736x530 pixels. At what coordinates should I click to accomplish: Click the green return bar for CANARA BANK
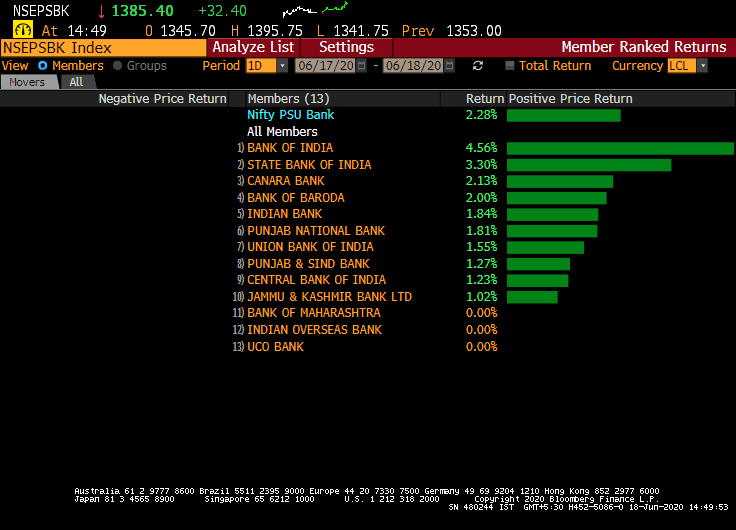(559, 181)
